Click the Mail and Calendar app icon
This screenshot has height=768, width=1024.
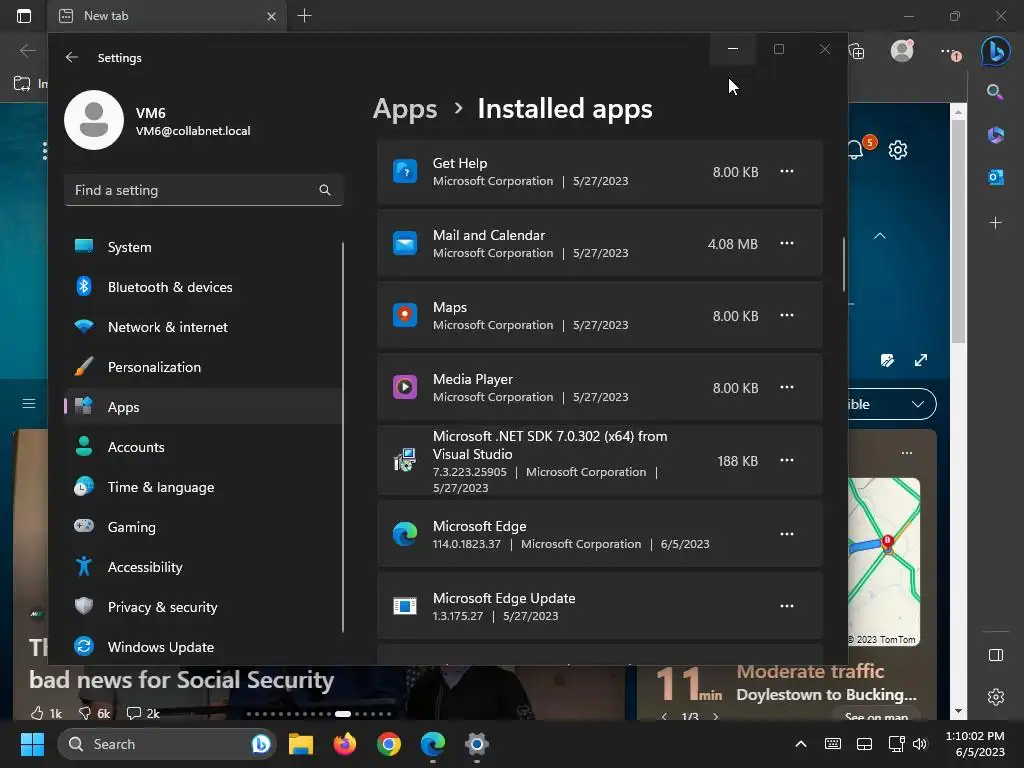(405, 244)
